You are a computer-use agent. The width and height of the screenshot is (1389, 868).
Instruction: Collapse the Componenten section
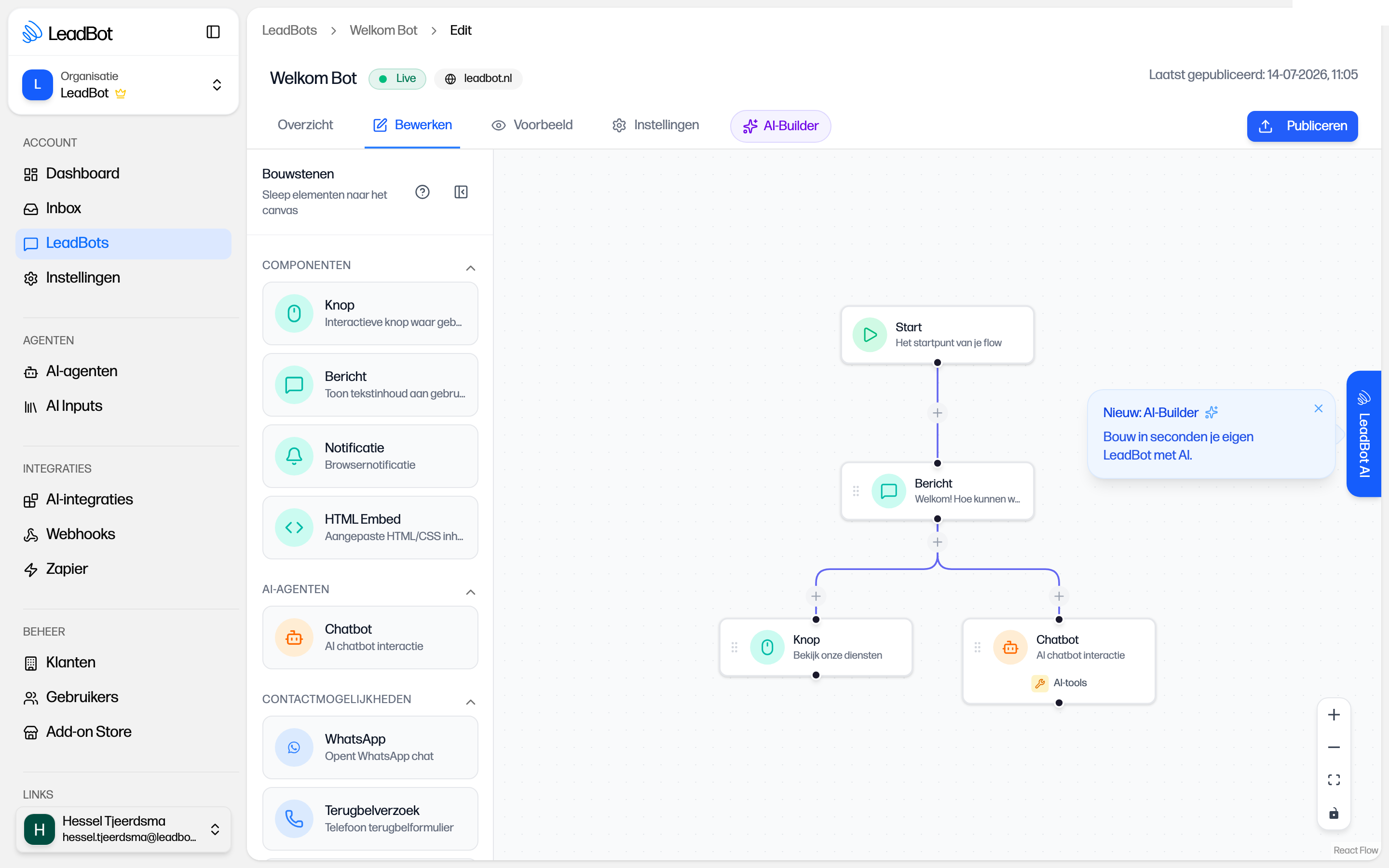471,268
